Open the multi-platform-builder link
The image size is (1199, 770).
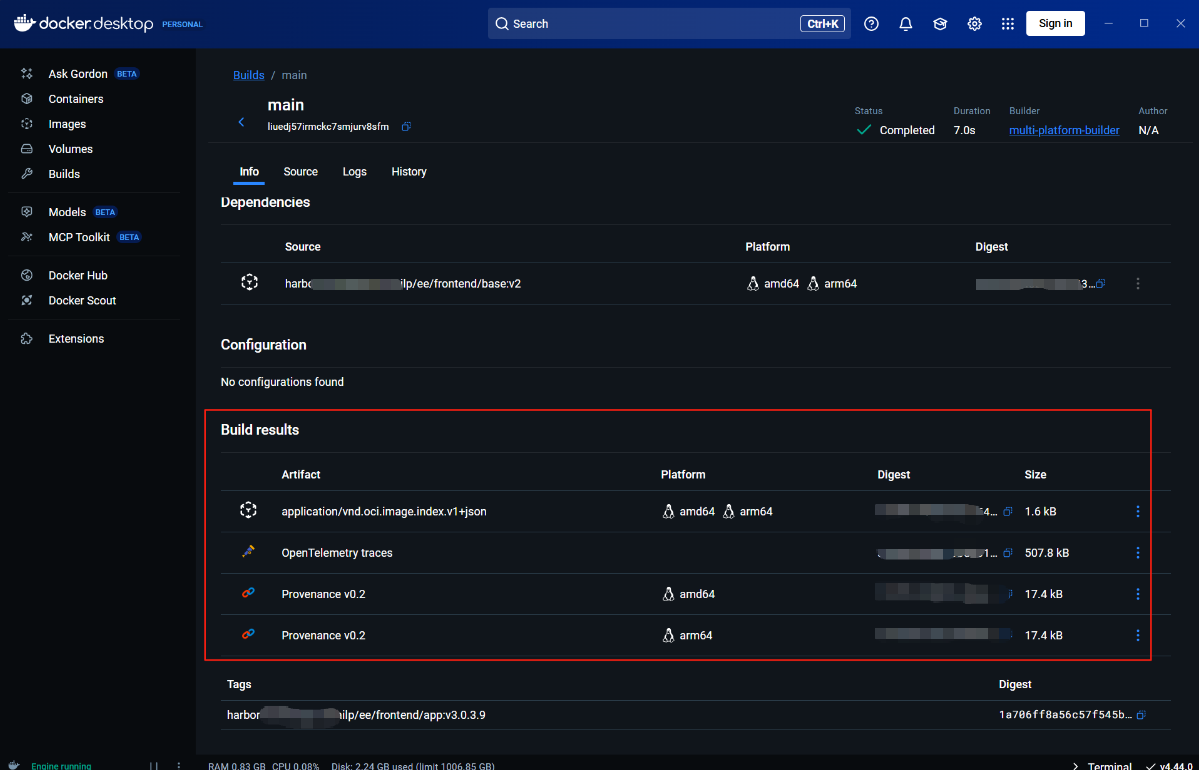(x=1064, y=131)
